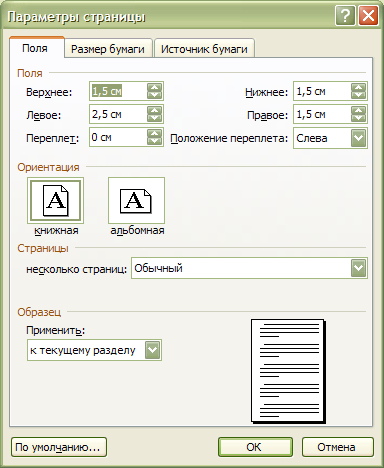Click the Положение переплета label
Screen dimensions: 384x468
point(229,138)
